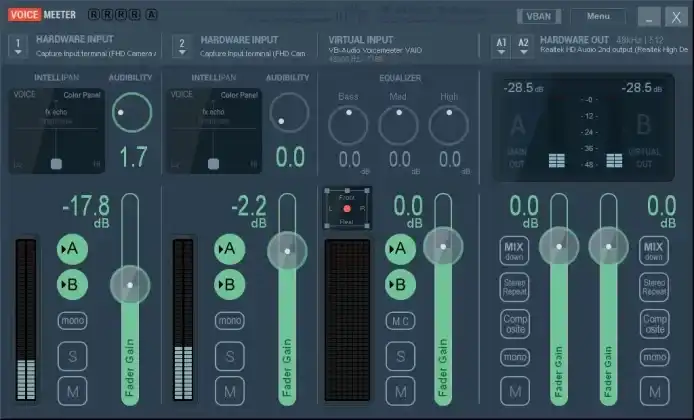Image resolution: width=694 pixels, height=420 pixels.
Task: Open Hardware Input 2 device selector
Action: (182, 46)
